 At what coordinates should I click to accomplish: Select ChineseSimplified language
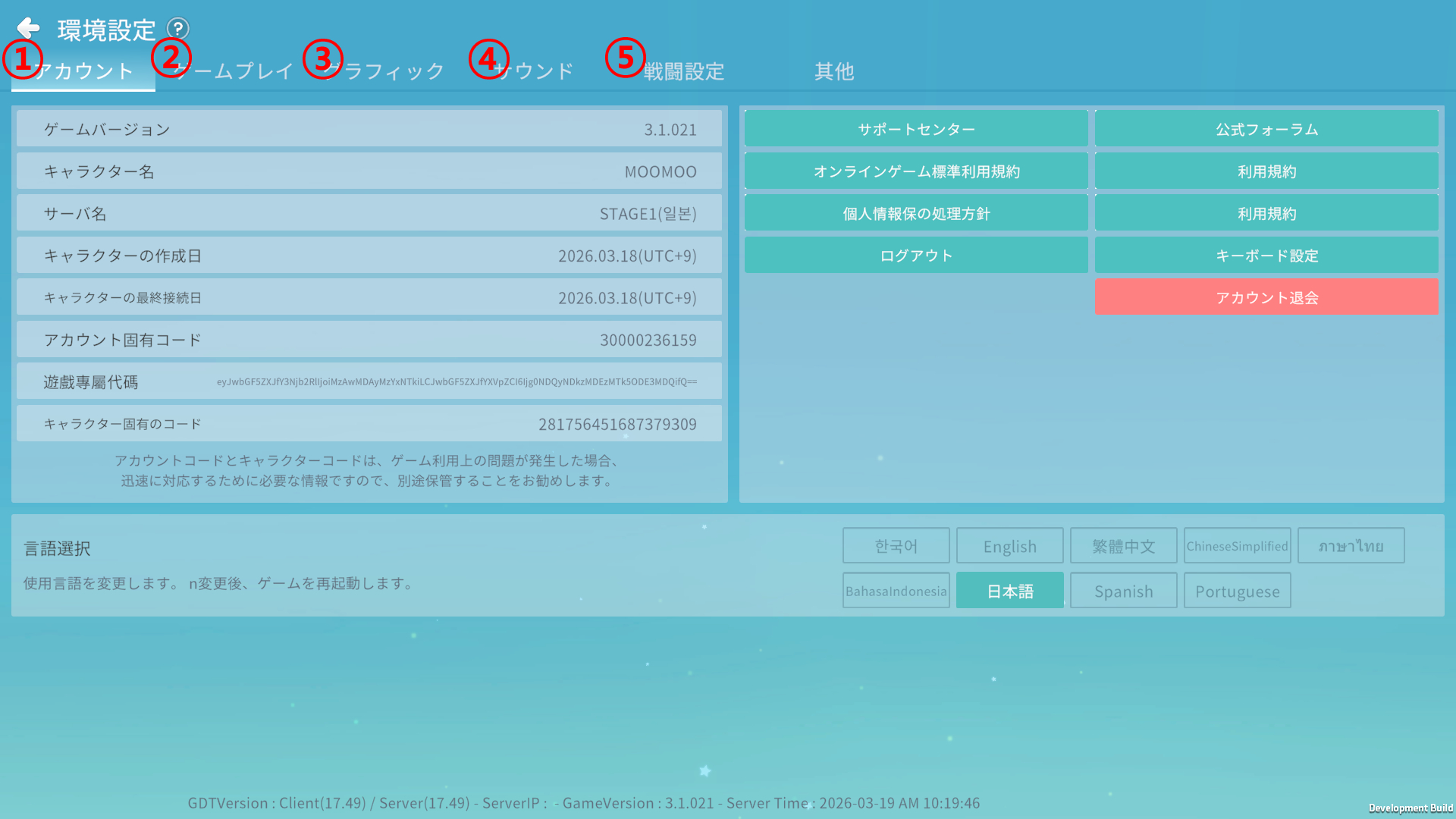(x=1238, y=546)
